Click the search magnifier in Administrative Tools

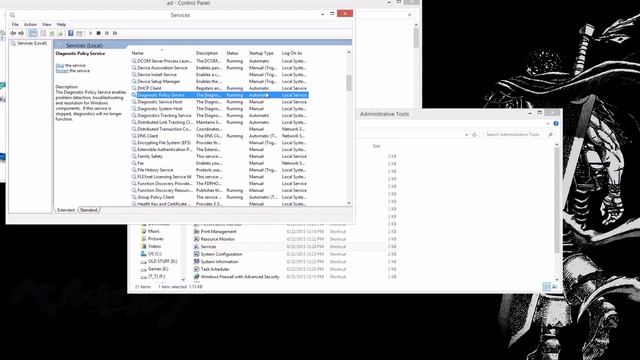550,134
